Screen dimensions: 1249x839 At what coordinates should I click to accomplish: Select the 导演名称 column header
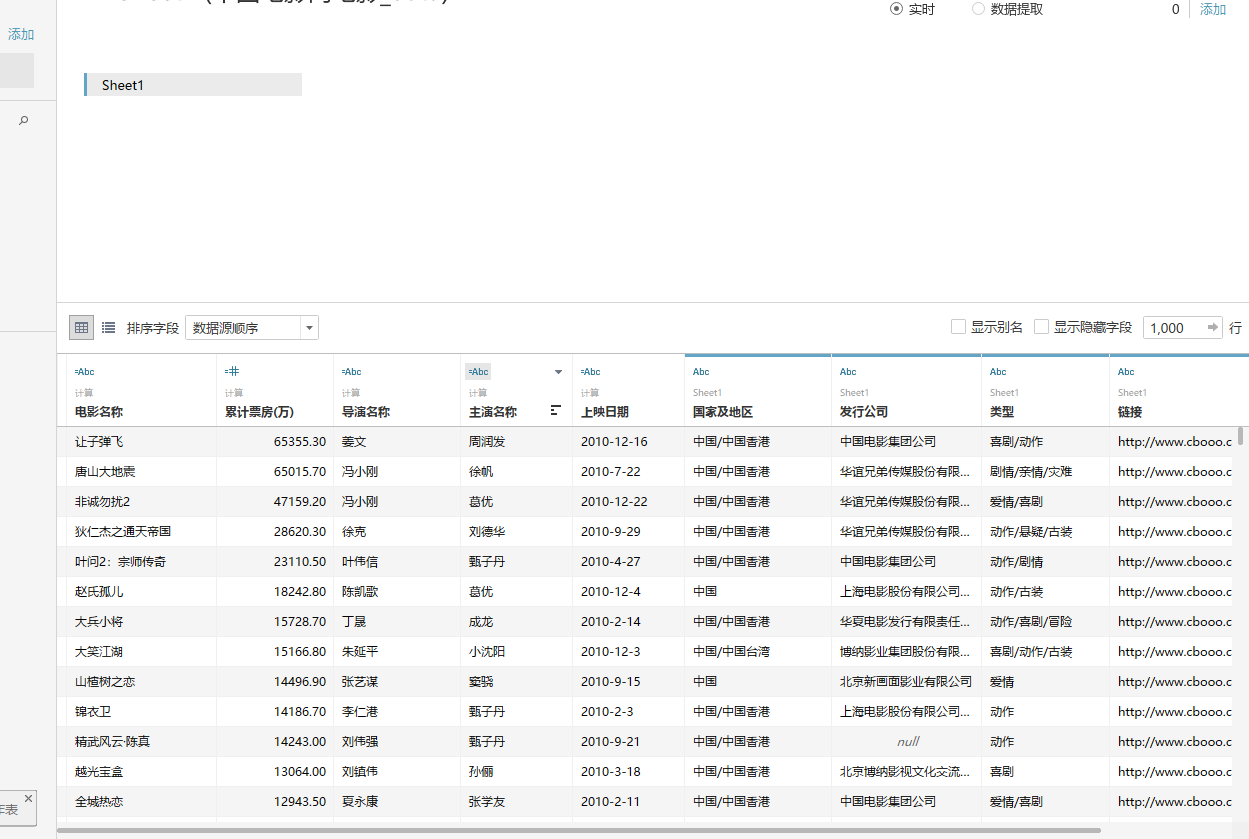[366, 412]
